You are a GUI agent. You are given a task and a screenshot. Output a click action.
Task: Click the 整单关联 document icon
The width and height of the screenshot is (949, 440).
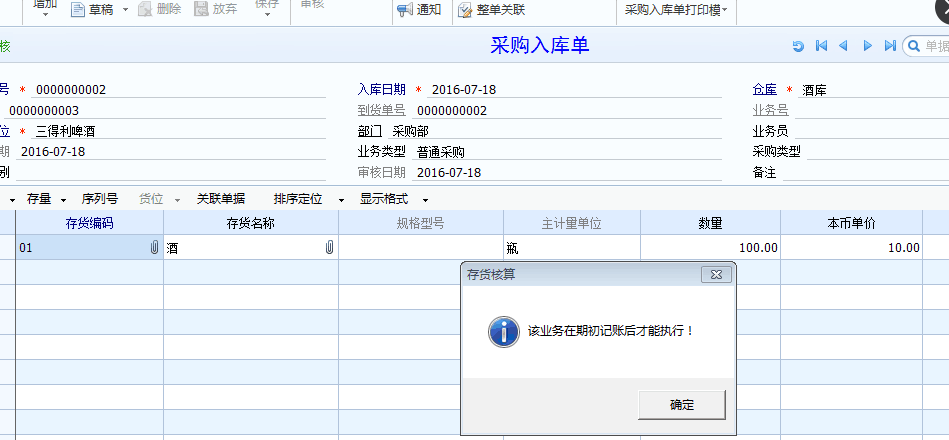(x=466, y=10)
